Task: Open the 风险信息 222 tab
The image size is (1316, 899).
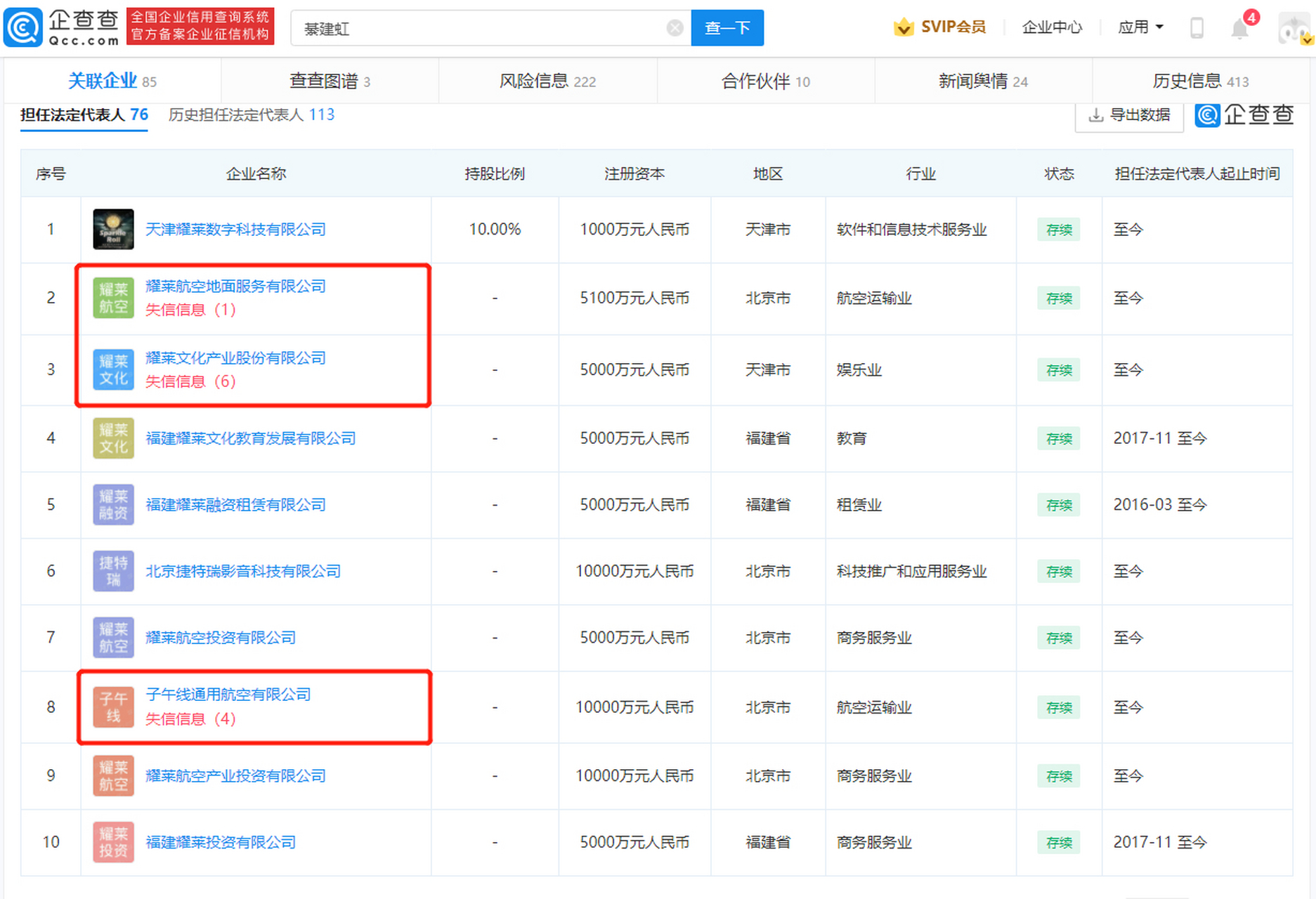Action: [x=547, y=81]
